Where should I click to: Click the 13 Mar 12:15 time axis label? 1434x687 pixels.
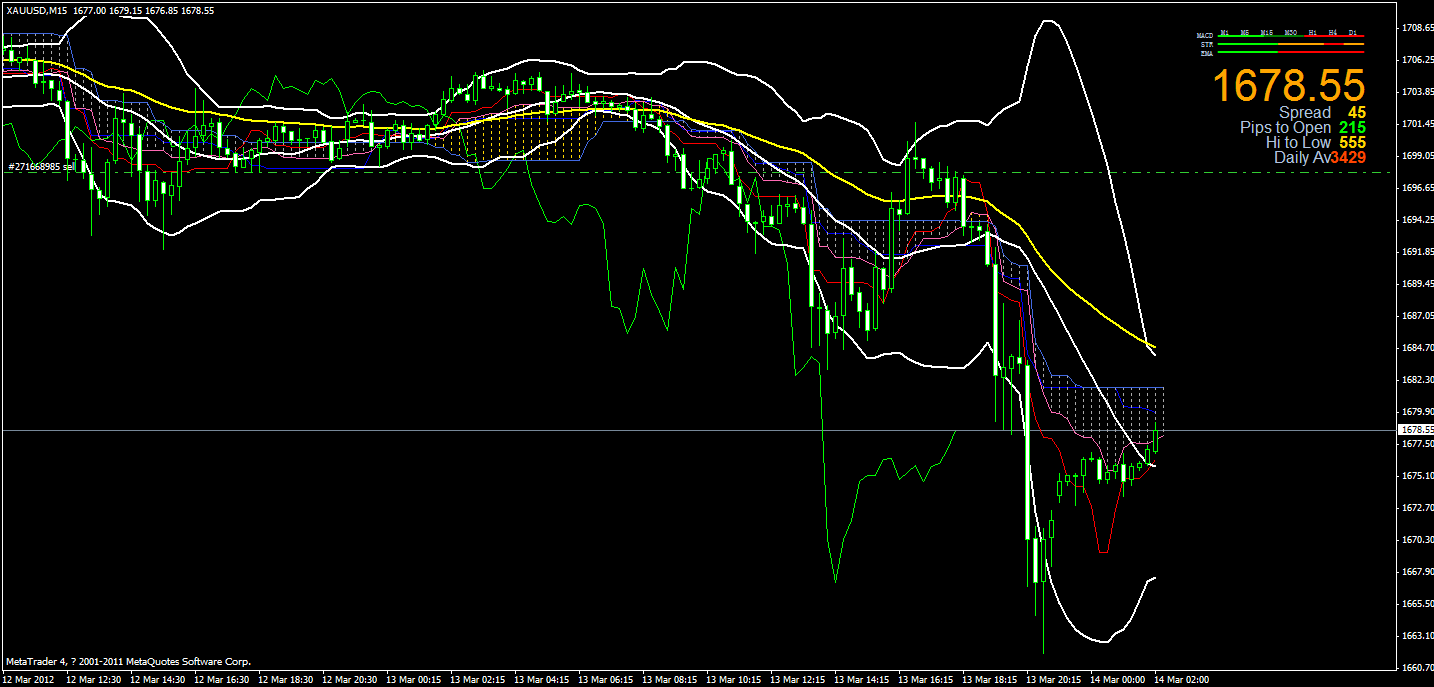[800, 679]
